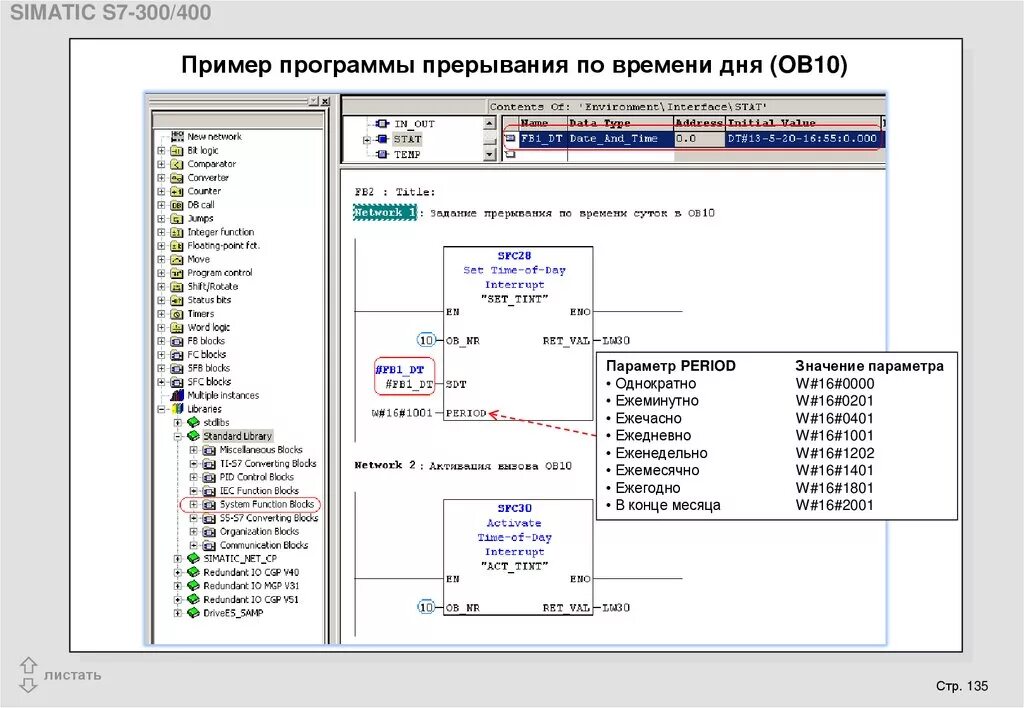Viewport: 1024px width, 708px height.
Task: Select the Communication Blocks library item
Action: [x=264, y=545]
